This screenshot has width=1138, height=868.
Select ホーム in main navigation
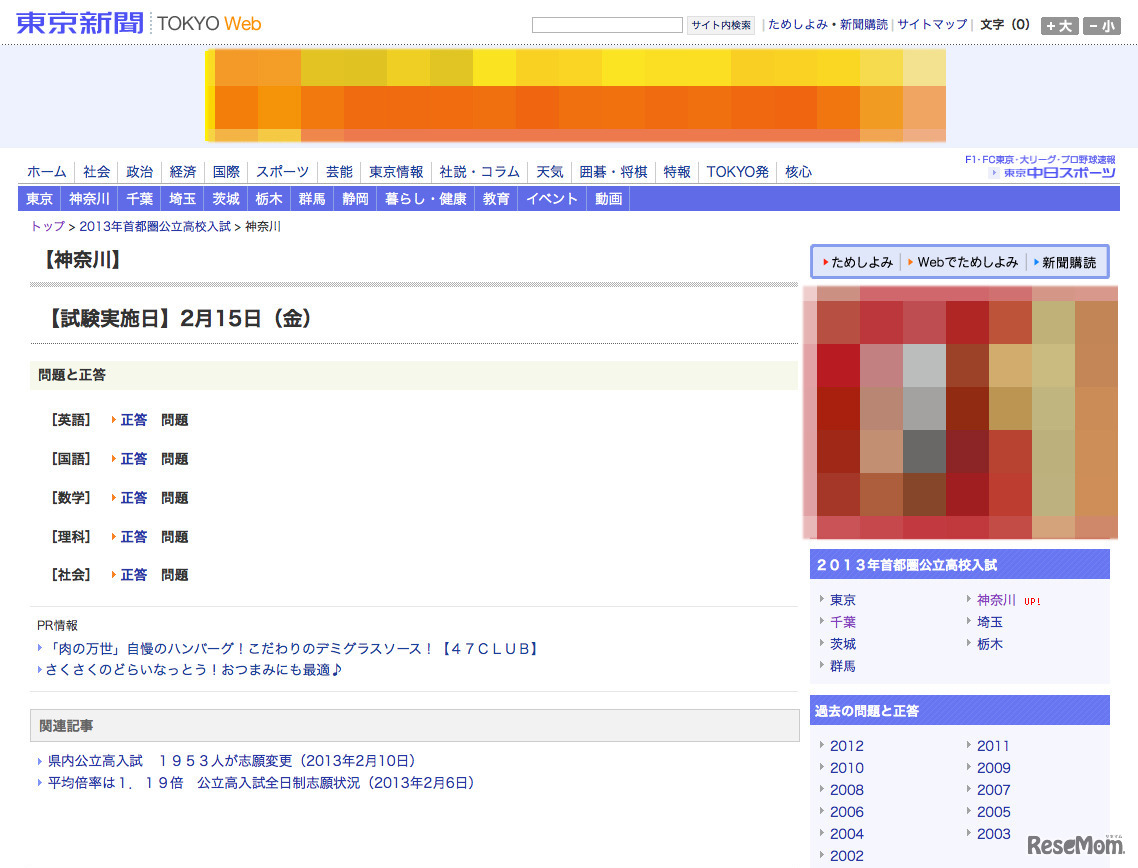point(46,172)
